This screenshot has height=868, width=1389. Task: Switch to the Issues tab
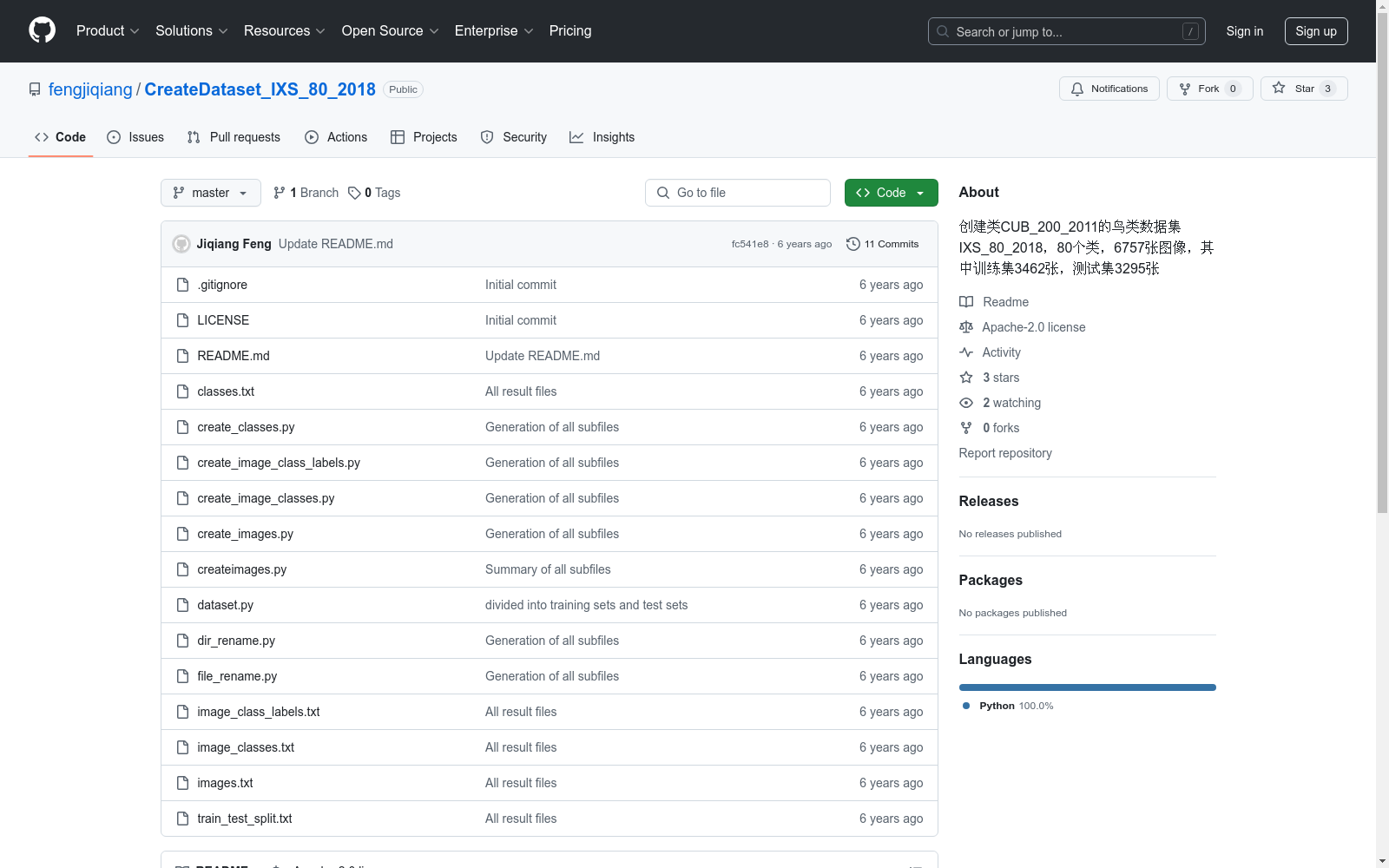(x=135, y=137)
